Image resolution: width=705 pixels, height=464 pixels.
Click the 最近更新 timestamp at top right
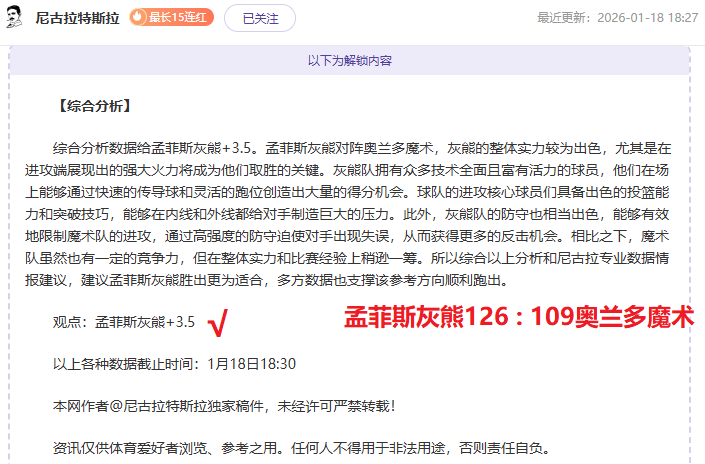click(617, 18)
